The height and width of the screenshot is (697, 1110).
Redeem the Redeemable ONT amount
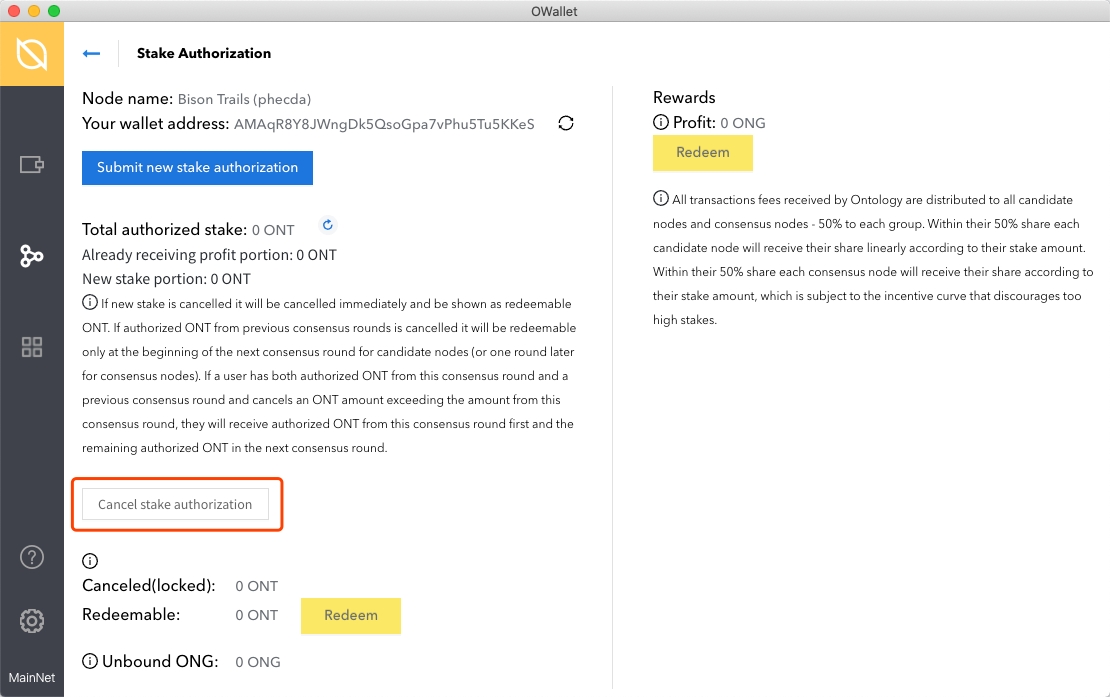pos(350,616)
